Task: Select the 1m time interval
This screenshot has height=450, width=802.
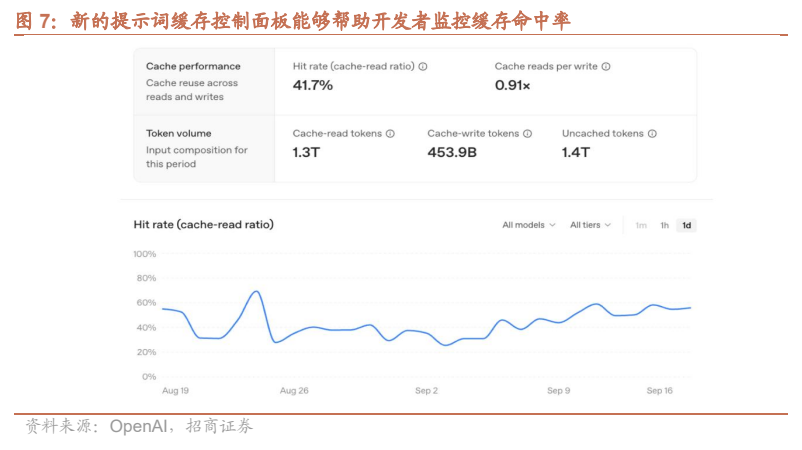Action: (x=641, y=226)
